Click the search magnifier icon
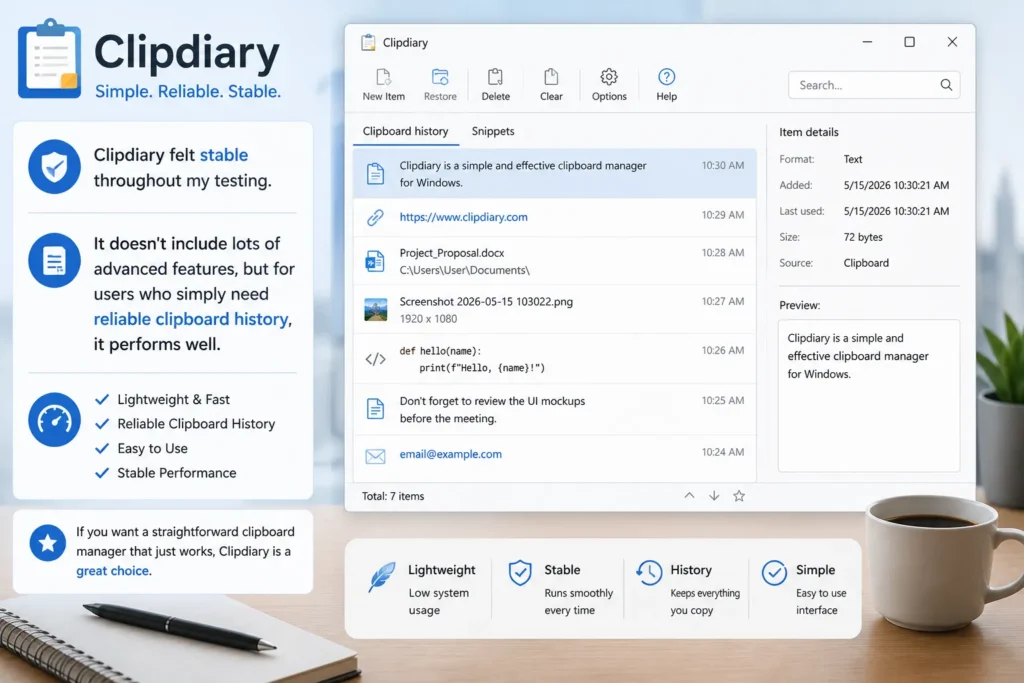This screenshot has width=1024, height=683. point(946,85)
